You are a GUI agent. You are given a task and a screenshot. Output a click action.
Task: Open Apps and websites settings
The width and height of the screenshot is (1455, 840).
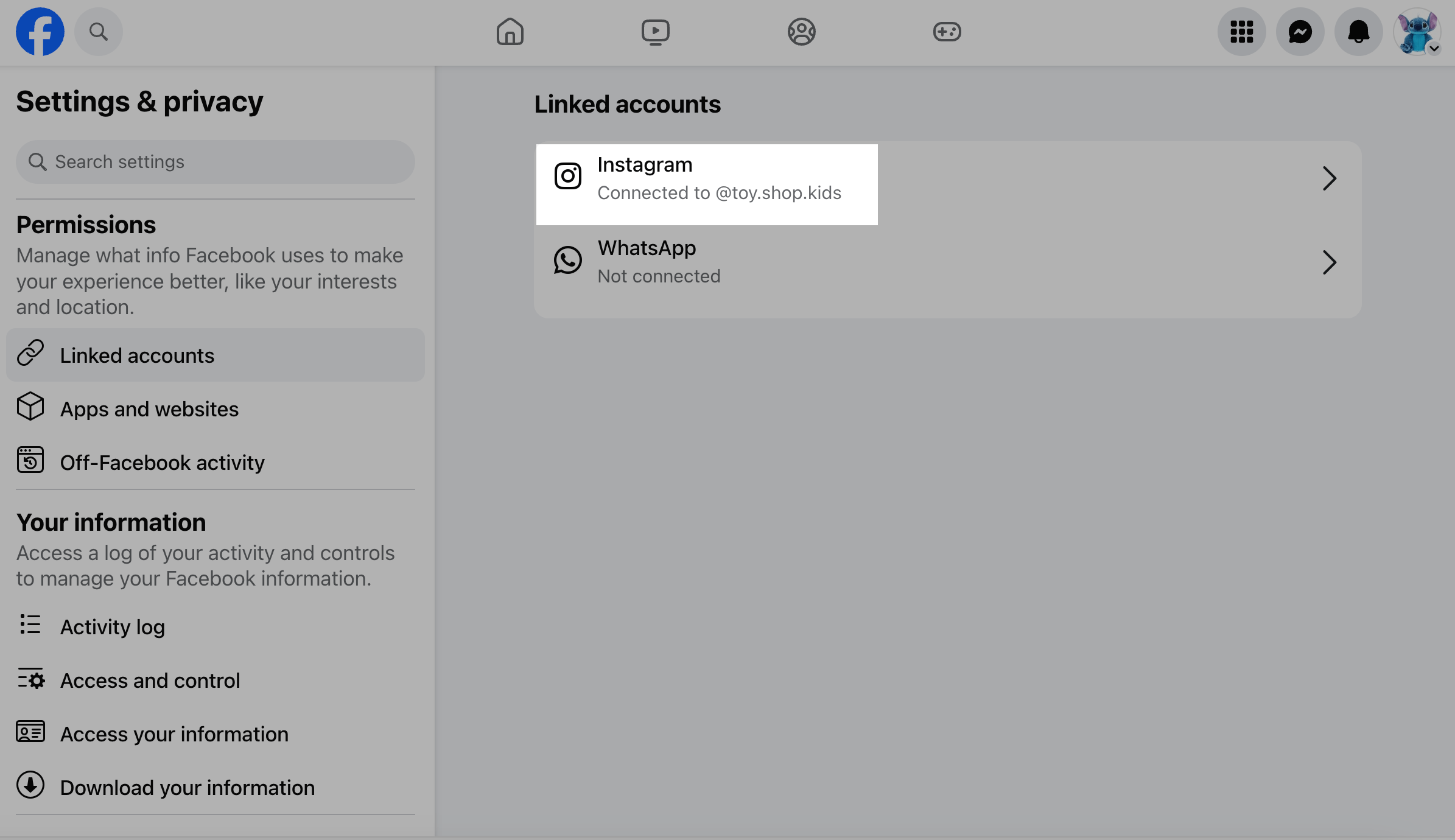click(x=149, y=409)
